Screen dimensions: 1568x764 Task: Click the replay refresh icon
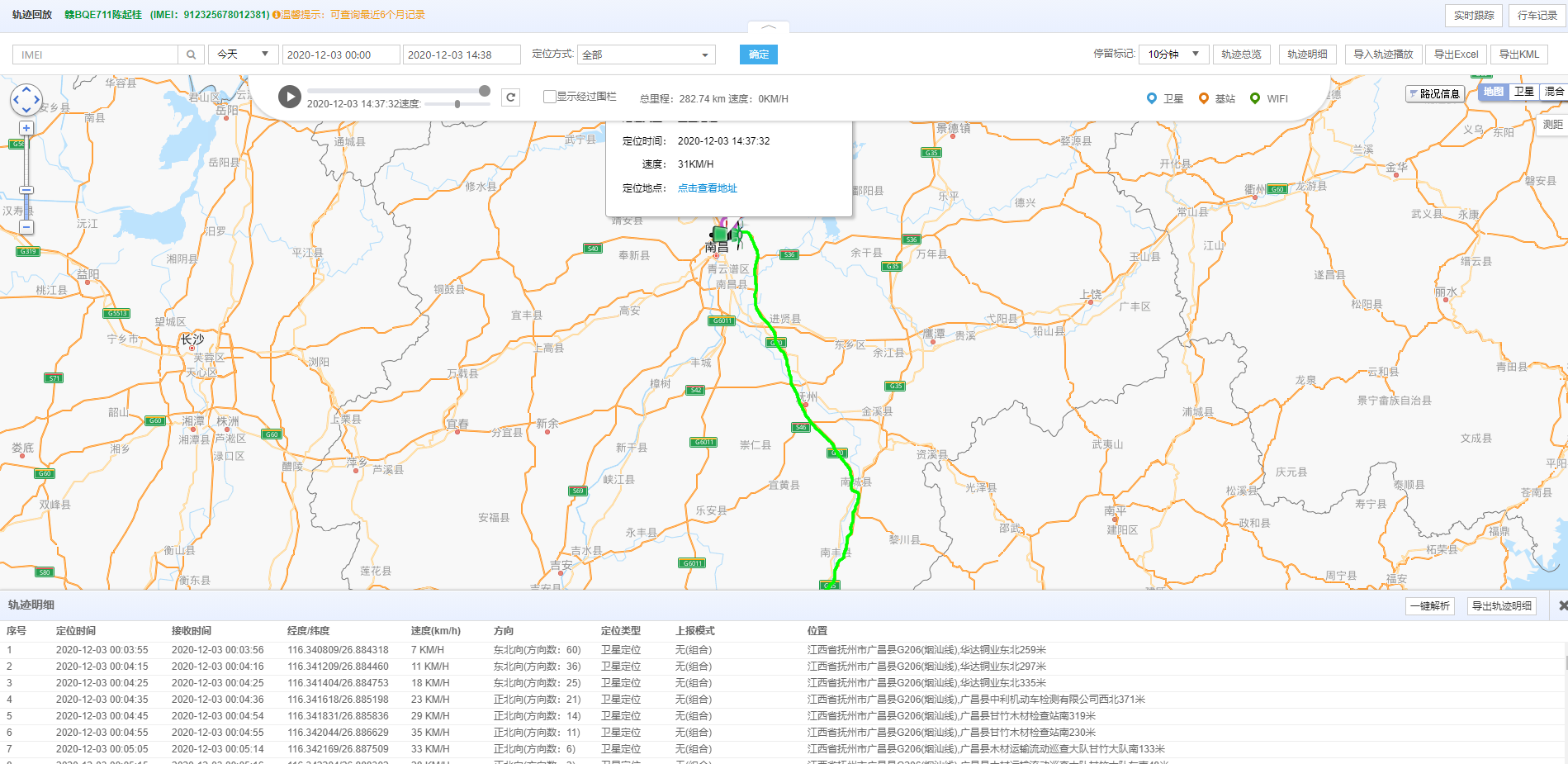click(511, 97)
